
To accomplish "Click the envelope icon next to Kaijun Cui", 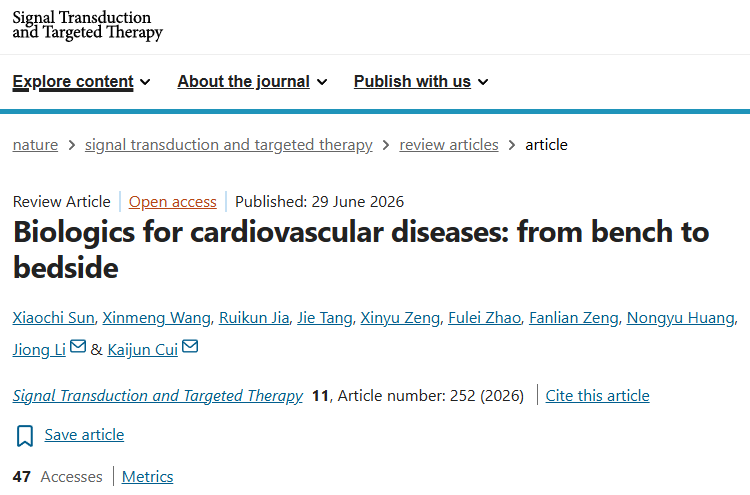I will tap(190, 346).
